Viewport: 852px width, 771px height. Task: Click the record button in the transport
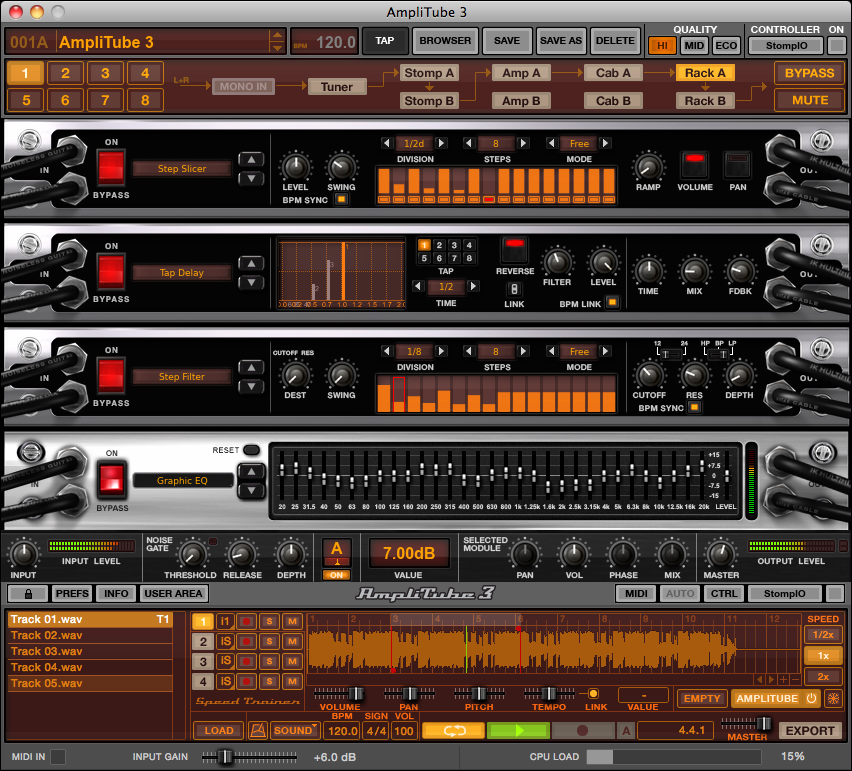(x=582, y=730)
